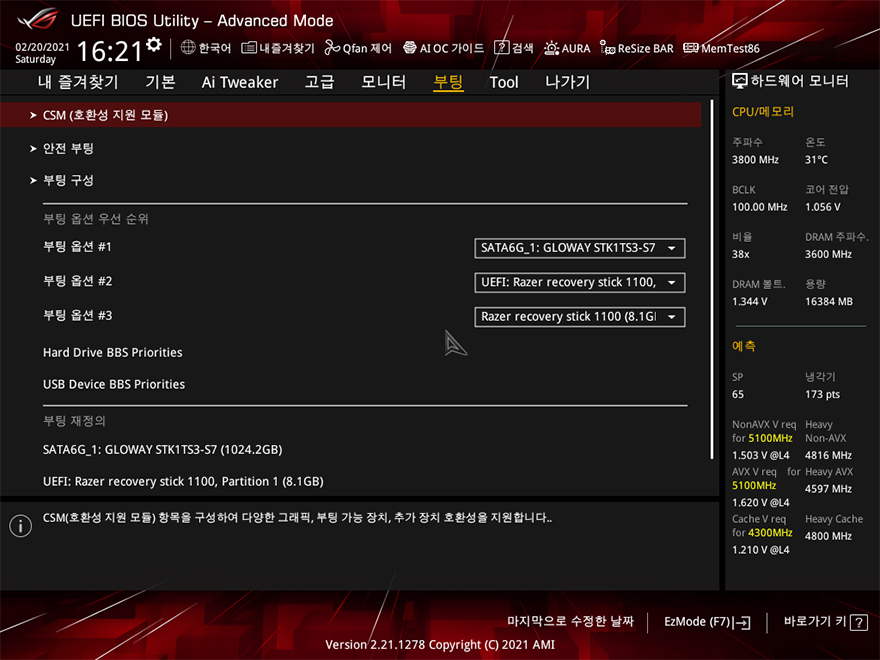Click the Version 2.21.1278 copyright text
Viewport: 880px width, 660px height.
tap(440, 645)
